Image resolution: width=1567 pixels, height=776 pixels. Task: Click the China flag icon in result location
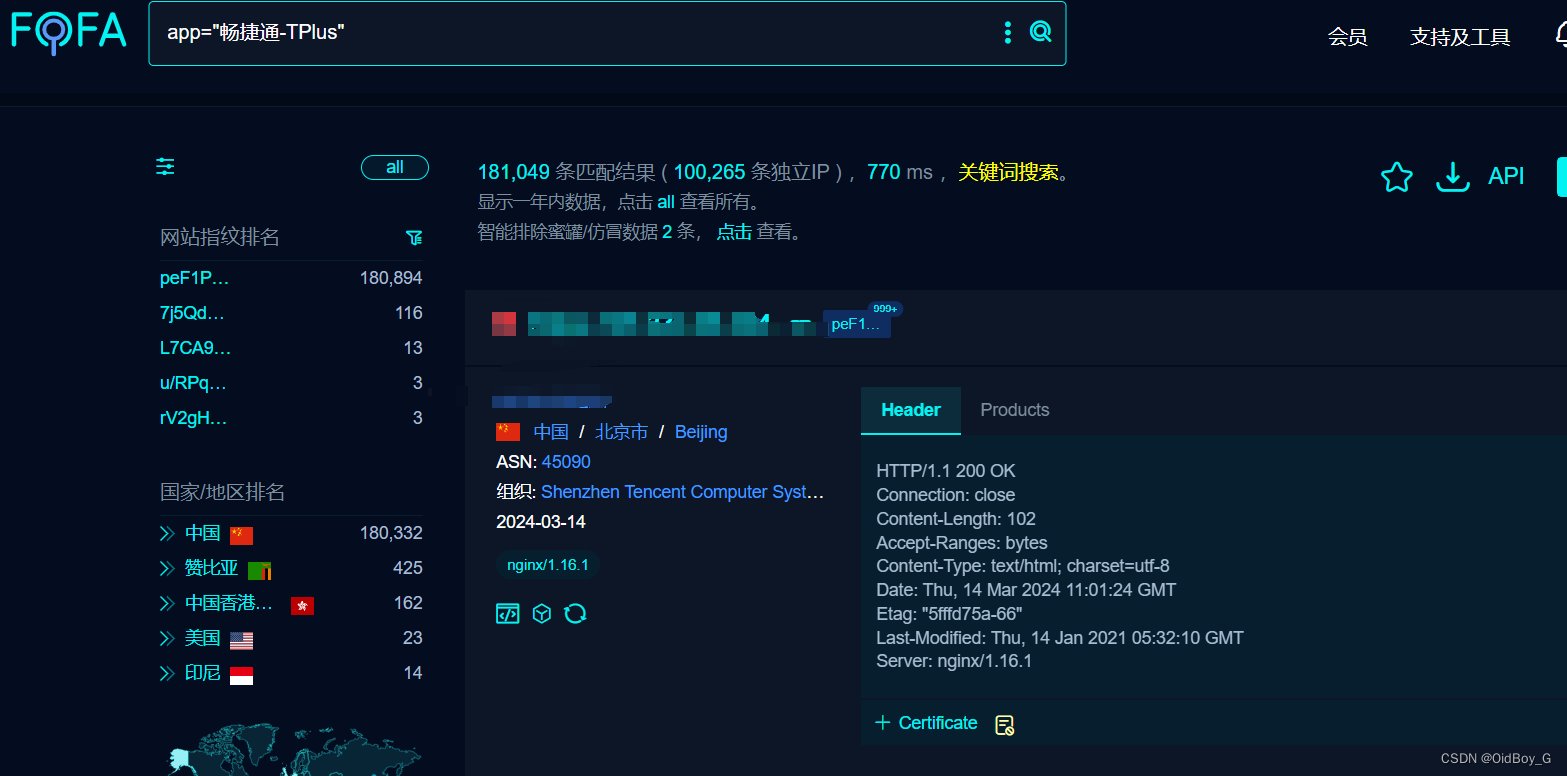pos(508,432)
